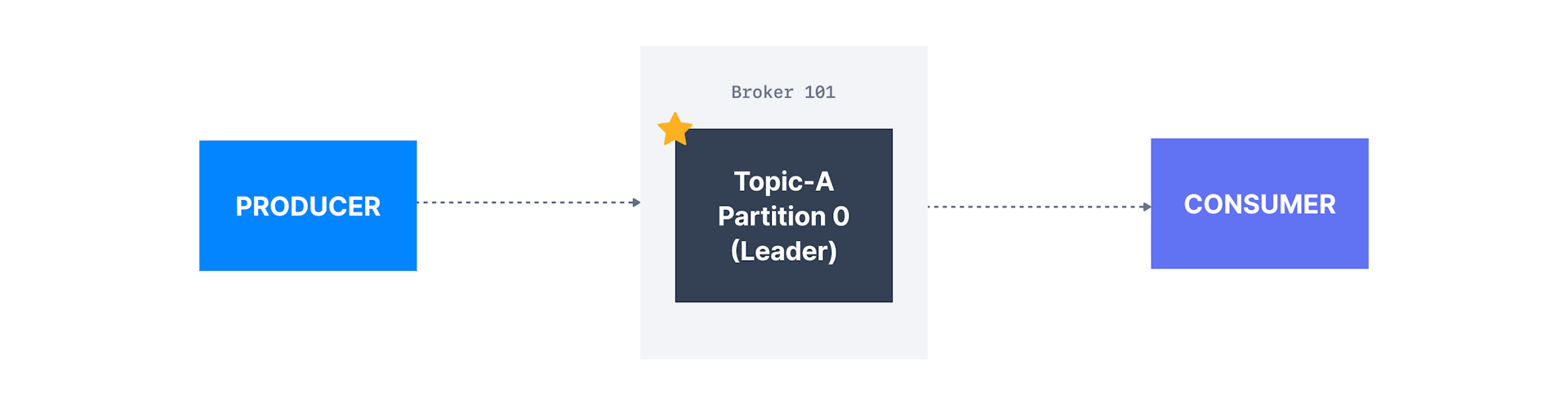The image size is (1568, 405).
Task: Click dotted line start at broker's right edge
Action: [932, 207]
